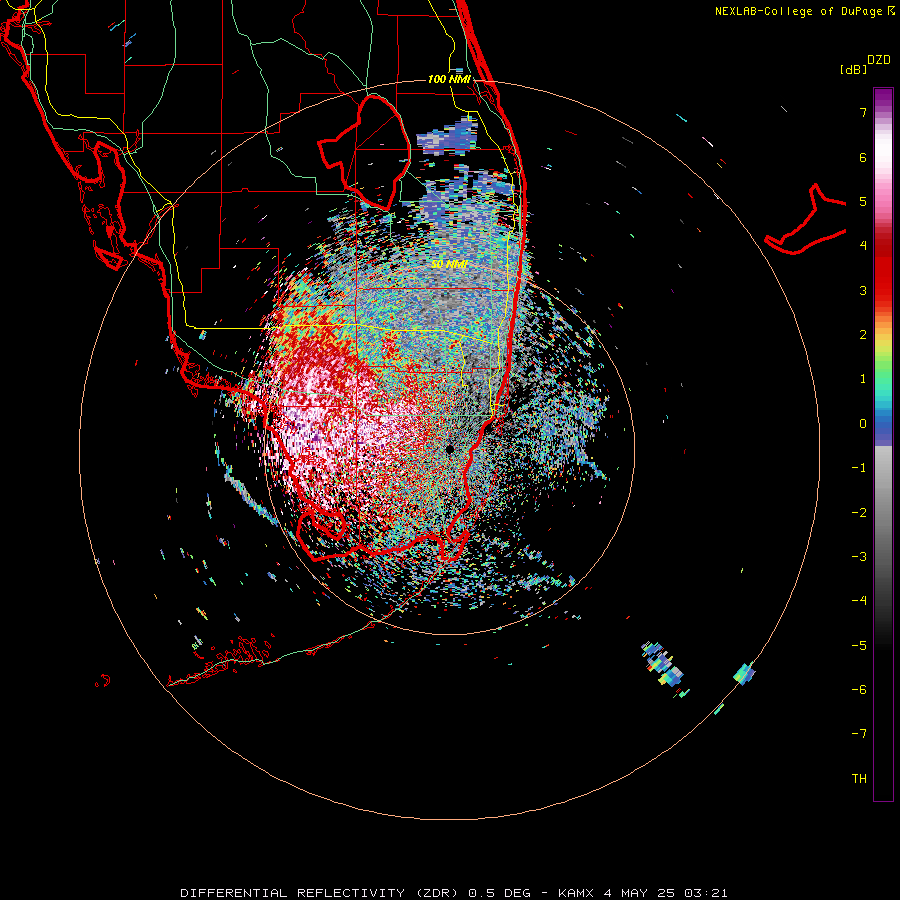Click the bottom caption reading Differential Reflectivity KAMX
The height and width of the screenshot is (900, 900).
pos(454,893)
